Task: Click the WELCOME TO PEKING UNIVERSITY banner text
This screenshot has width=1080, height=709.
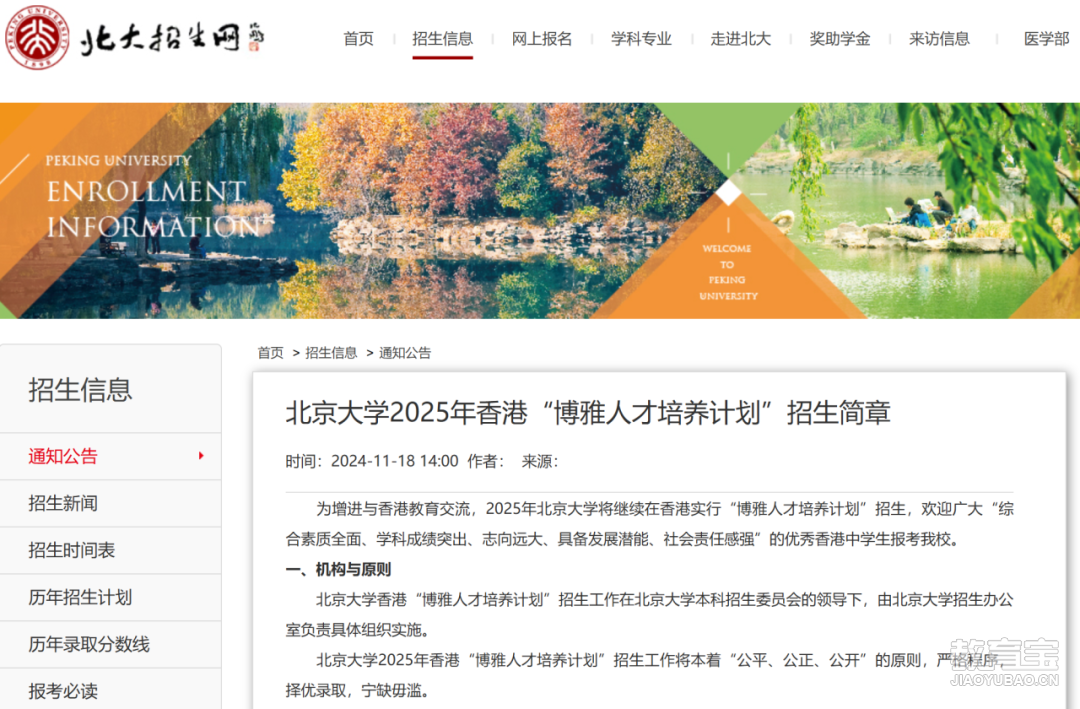Action: [728, 272]
